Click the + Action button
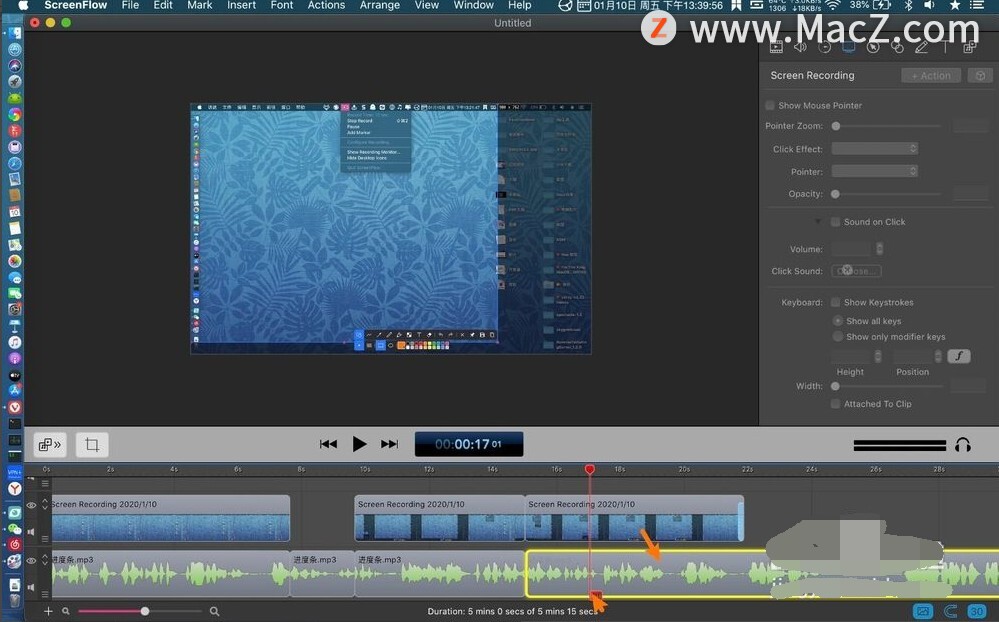 pos(931,75)
